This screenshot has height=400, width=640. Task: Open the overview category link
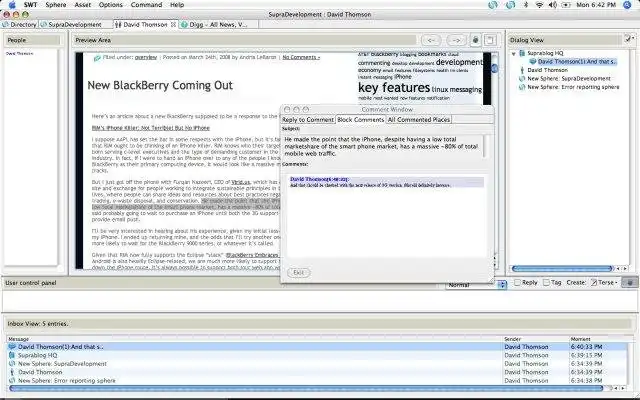(x=146, y=58)
